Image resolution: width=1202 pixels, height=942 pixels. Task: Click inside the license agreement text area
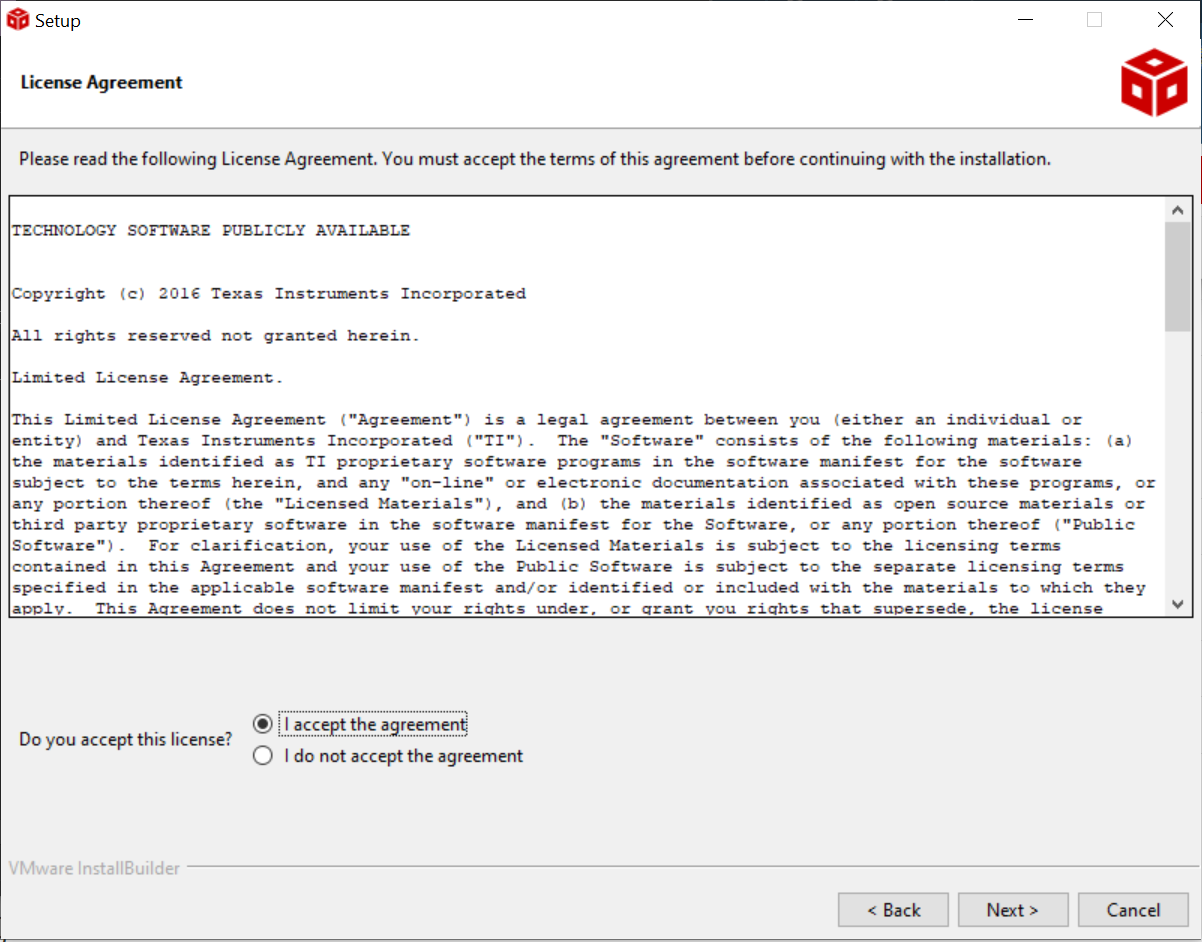pyautogui.click(x=580, y=400)
